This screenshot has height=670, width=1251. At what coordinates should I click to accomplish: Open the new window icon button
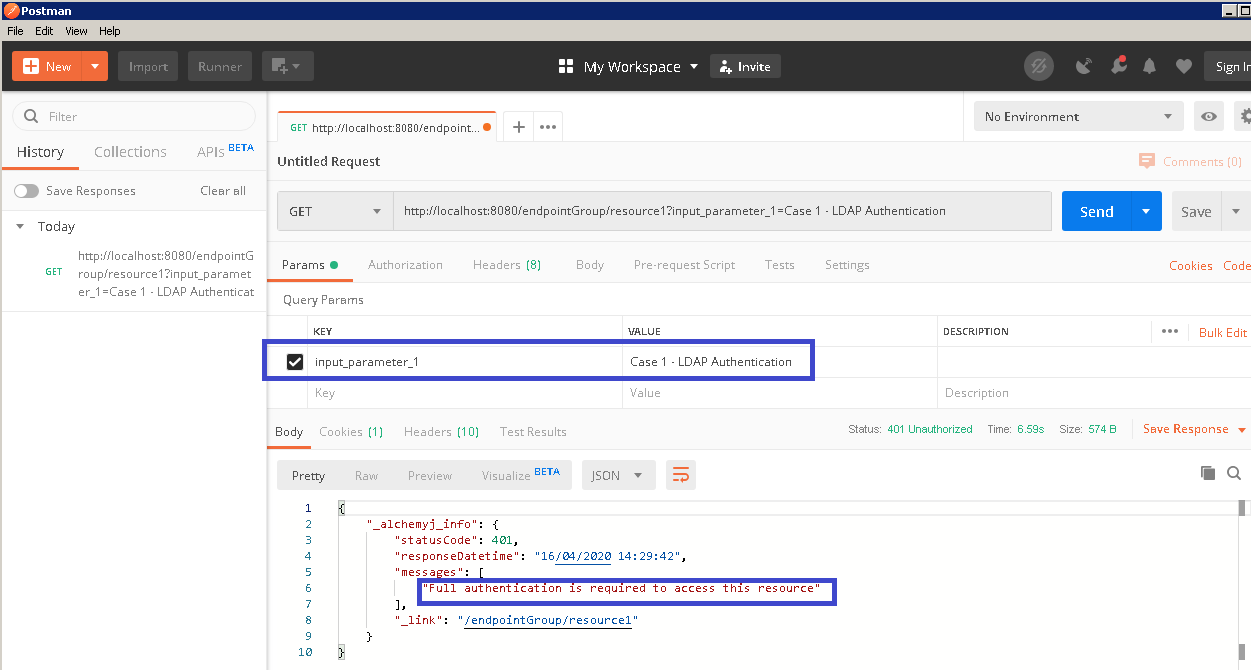[x=288, y=67]
